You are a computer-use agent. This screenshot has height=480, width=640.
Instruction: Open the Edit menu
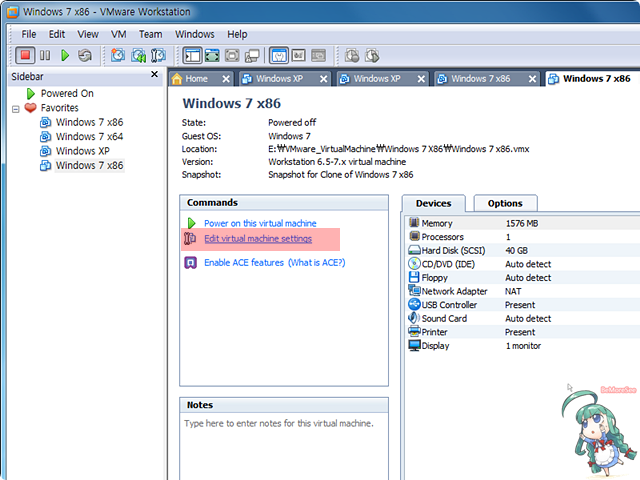point(57,34)
